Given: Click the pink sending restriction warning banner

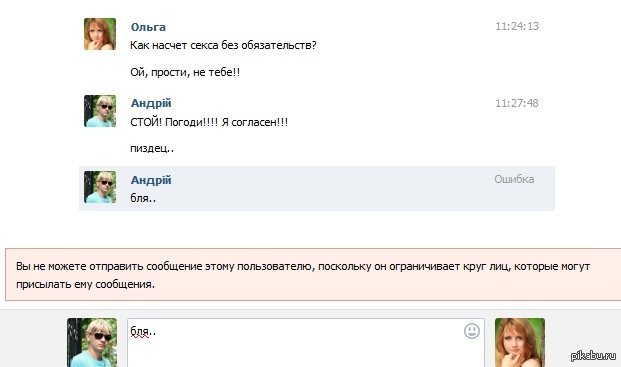Looking at the screenshot, I should click(313, 275).
